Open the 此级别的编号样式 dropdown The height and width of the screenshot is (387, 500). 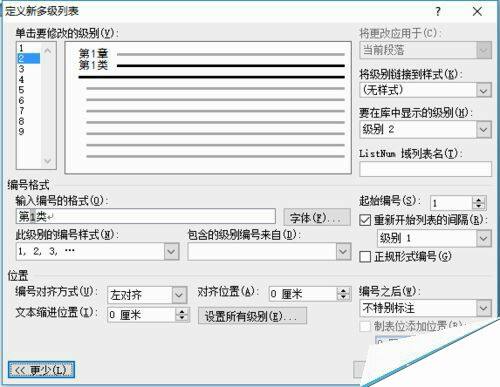pyautogui.click(x=171, y=252)
